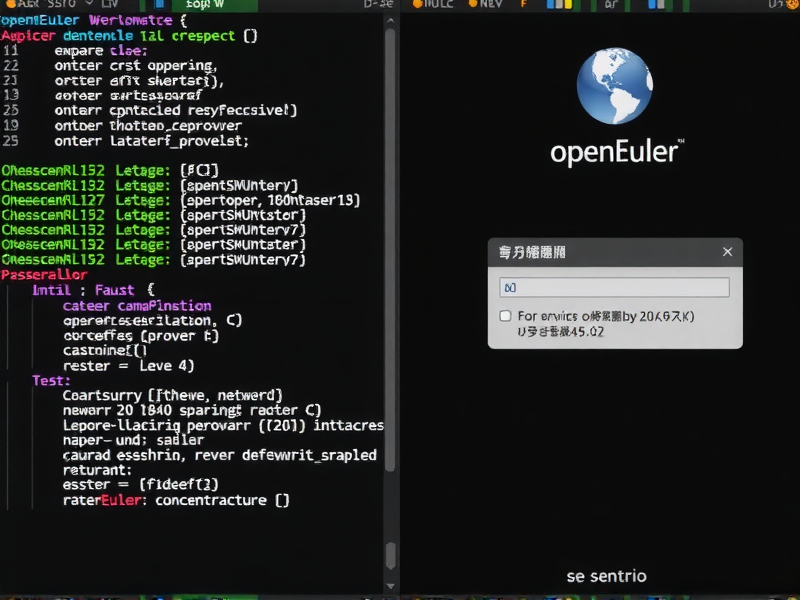Viewport: 800px width, 600px height.
Task: Open the AER item in the top bar
Action: (x=18, y=5)
